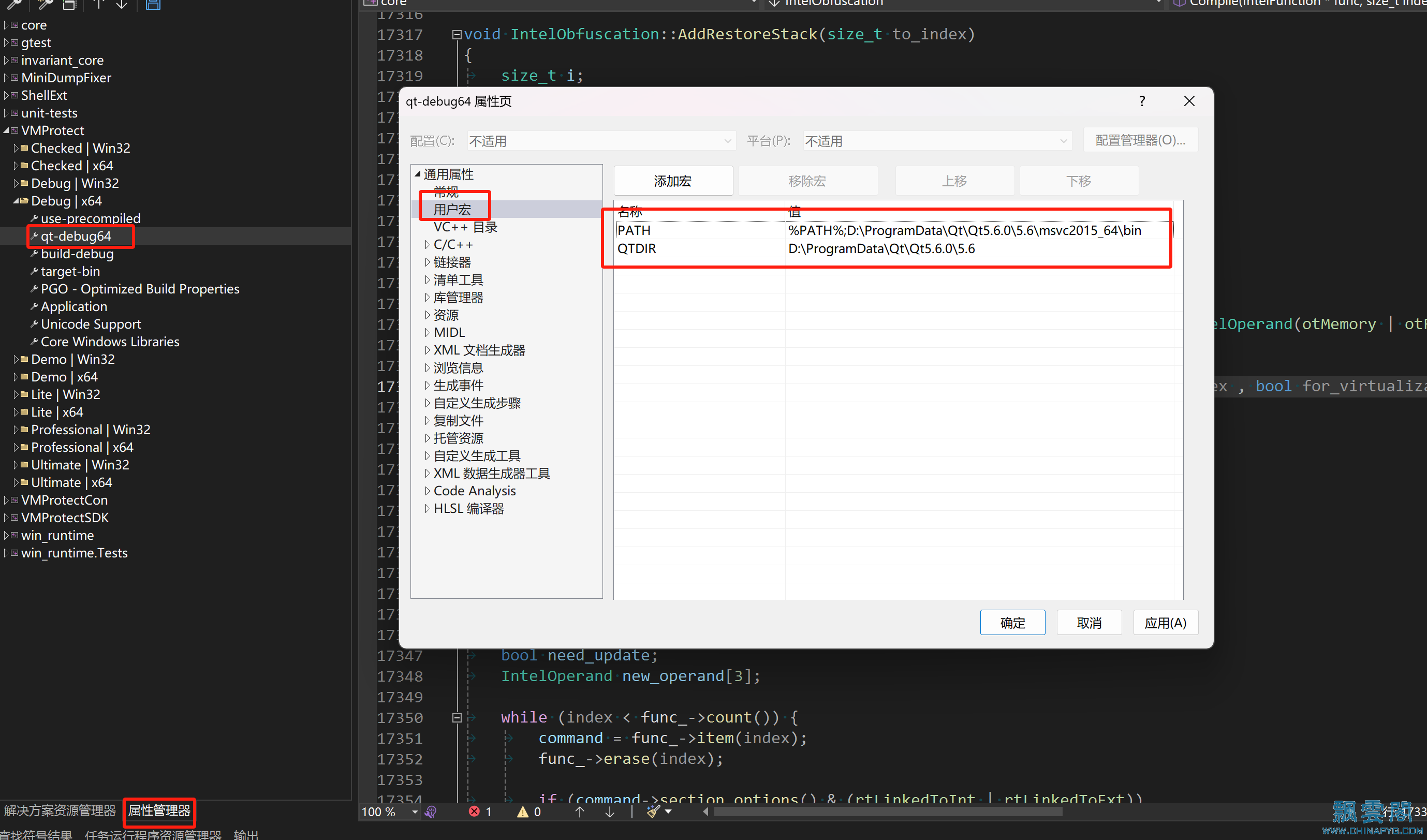Click the wrench icon beside Application sheet
The image size is (1427, 840).
pyautogui.click(x=34, y=306)
